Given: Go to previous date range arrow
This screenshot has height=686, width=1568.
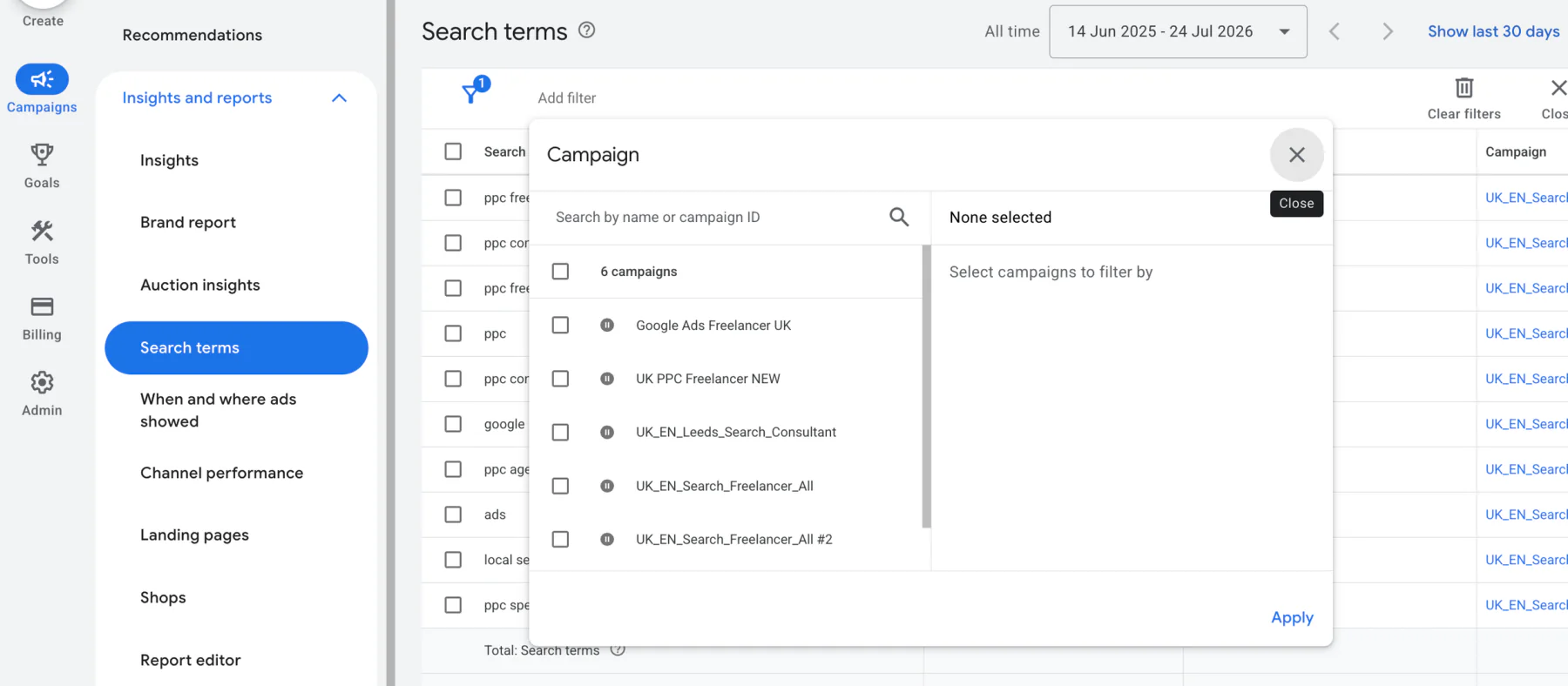Looking at the screenshot, I should click(x=1335, y=31).
